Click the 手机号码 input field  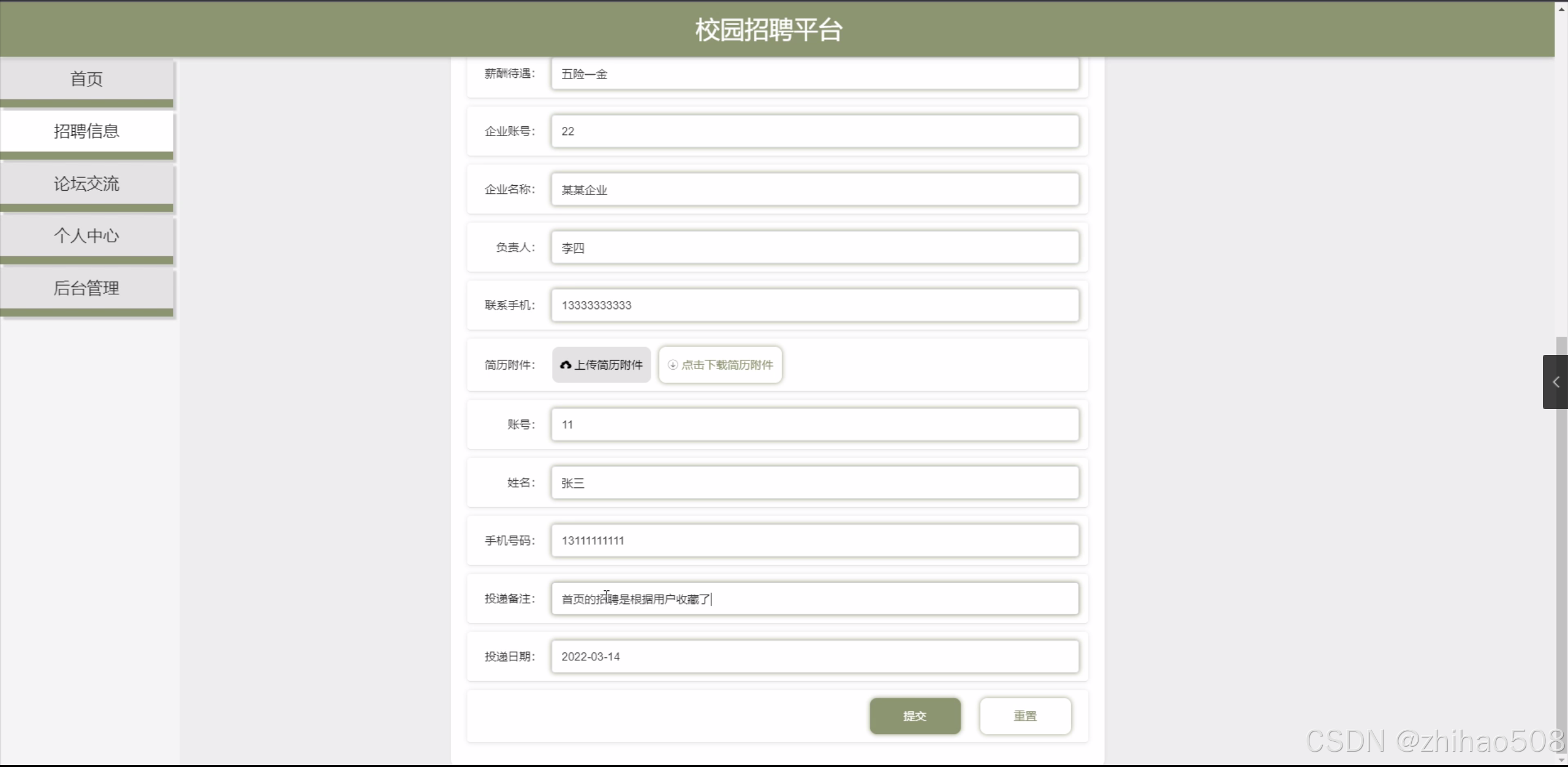click(x=814, y=541)
